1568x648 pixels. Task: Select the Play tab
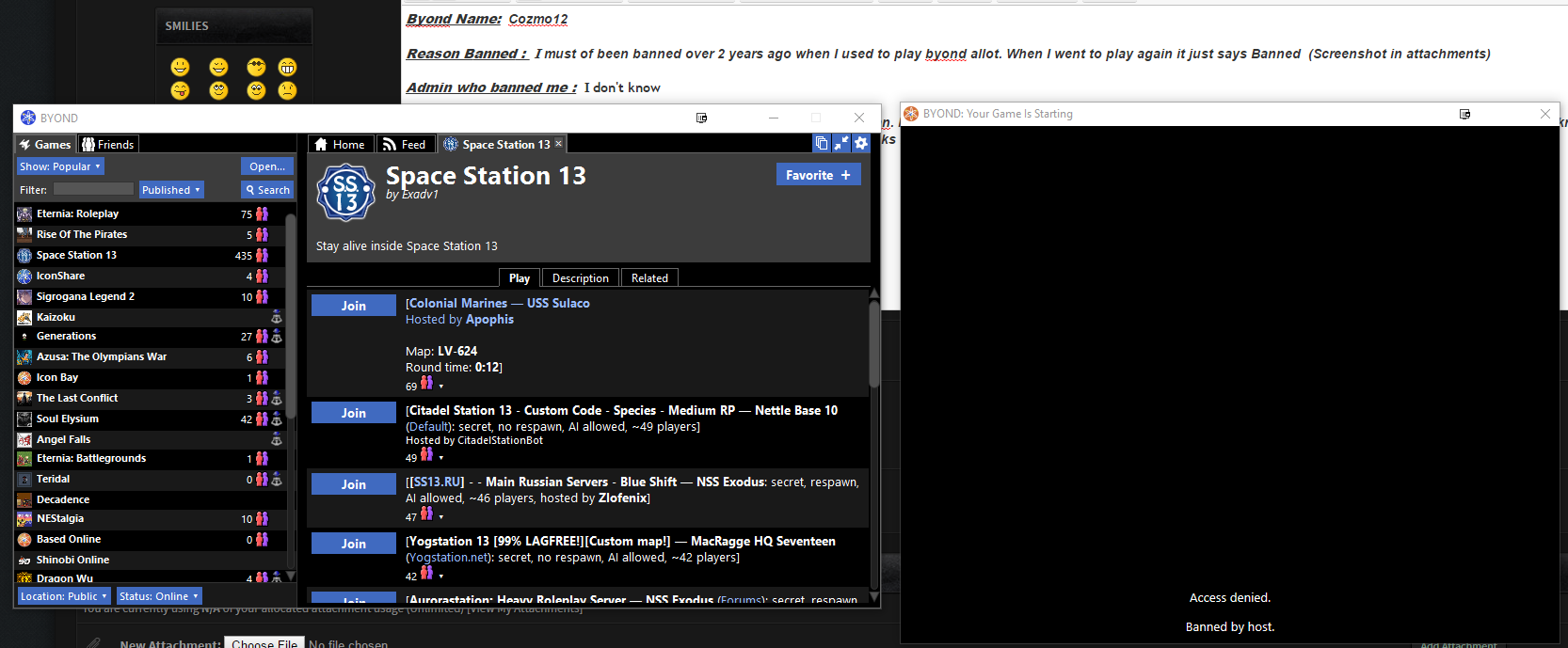[x=520, y=277]
